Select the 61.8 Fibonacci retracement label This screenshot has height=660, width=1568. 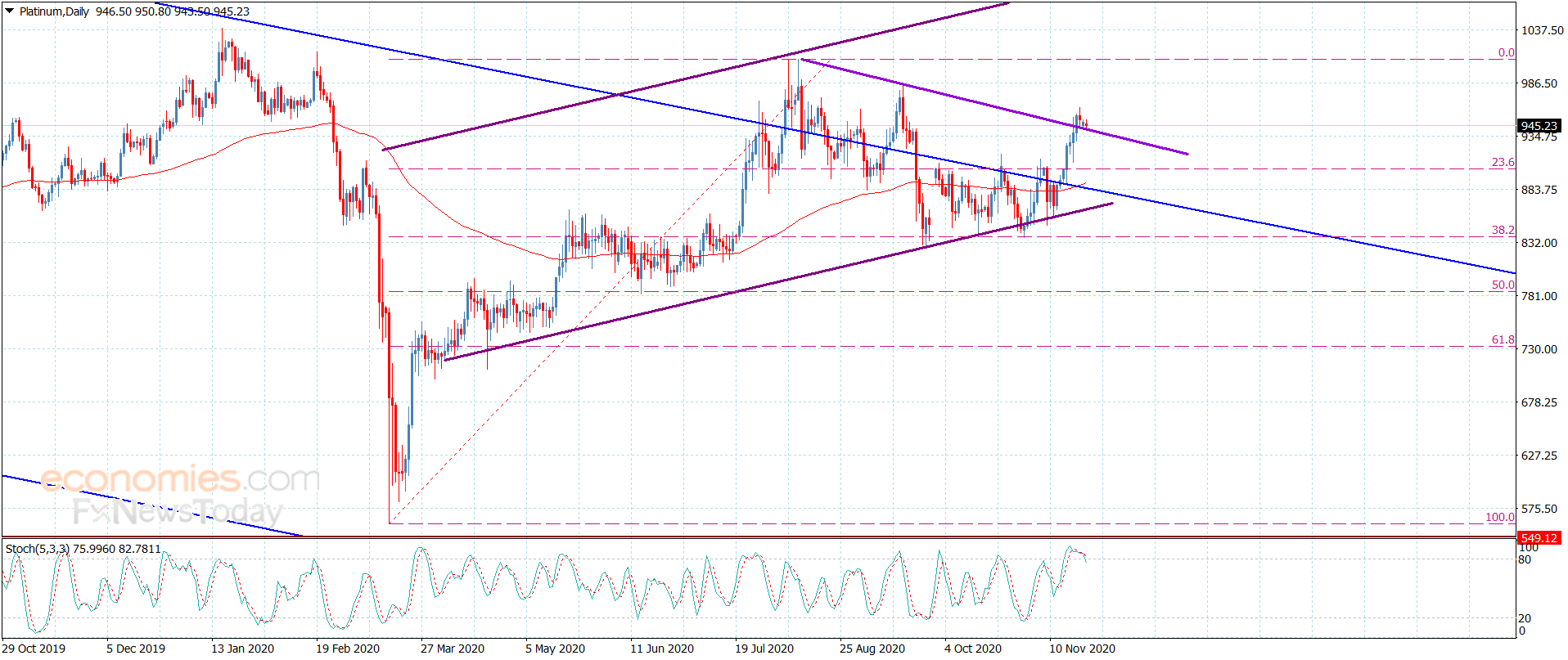click(1503, 339)
